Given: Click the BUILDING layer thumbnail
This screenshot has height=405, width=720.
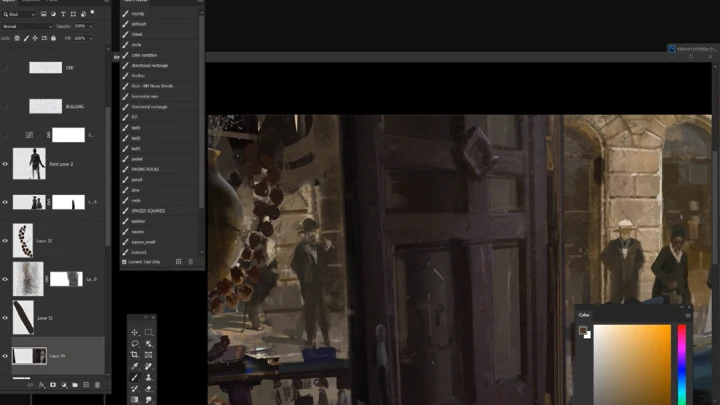Looking at the screenshot, I should tap(45, 106).
